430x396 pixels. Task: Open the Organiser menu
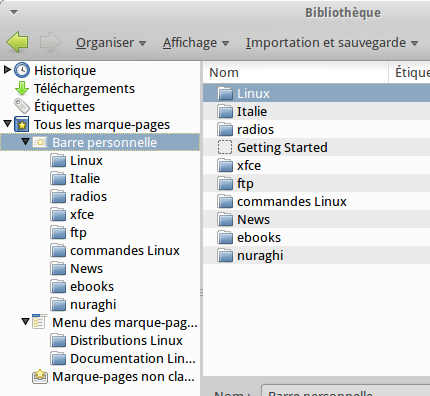[x=111, y=43]
